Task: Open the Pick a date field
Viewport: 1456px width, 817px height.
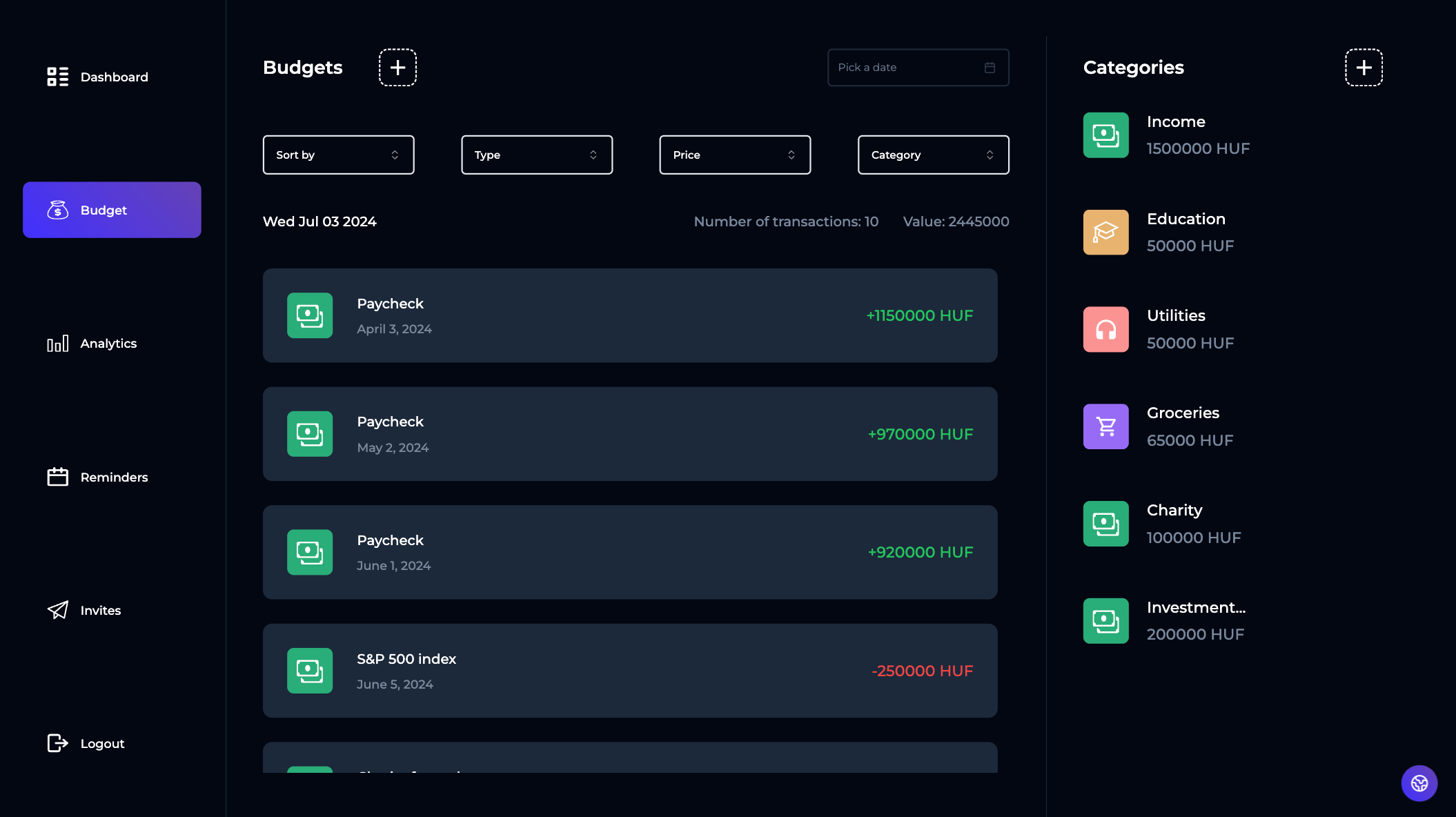Action: point(917,67)
